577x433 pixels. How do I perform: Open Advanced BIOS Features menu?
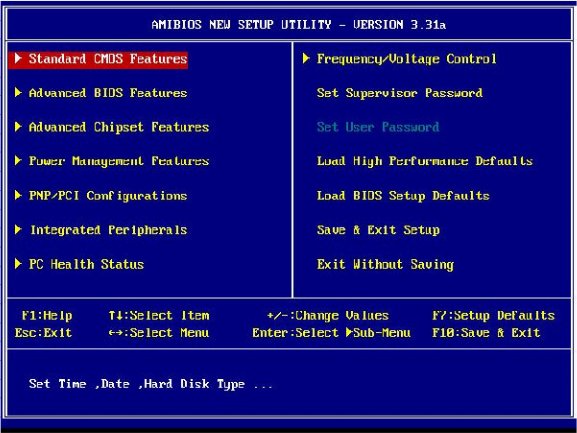[108, 93]
